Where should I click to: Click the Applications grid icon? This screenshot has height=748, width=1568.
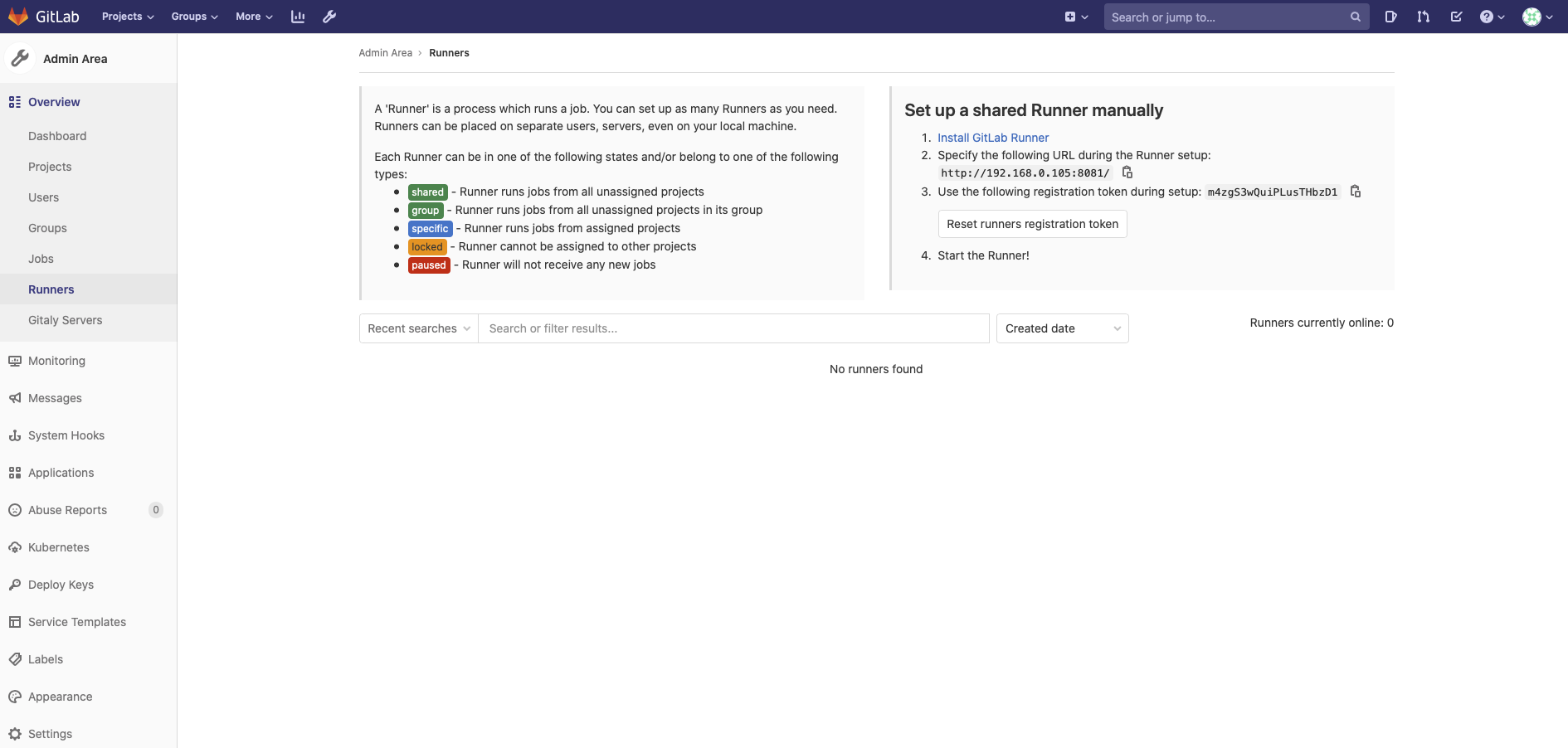click(x=15, y=473)
